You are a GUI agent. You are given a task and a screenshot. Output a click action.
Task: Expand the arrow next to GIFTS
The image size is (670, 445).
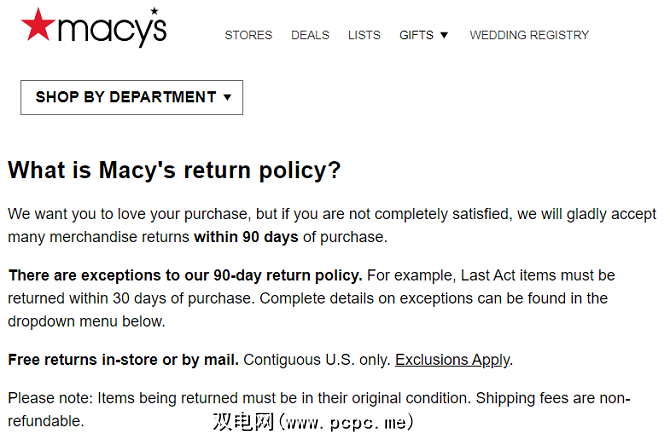tap(444, 35)
